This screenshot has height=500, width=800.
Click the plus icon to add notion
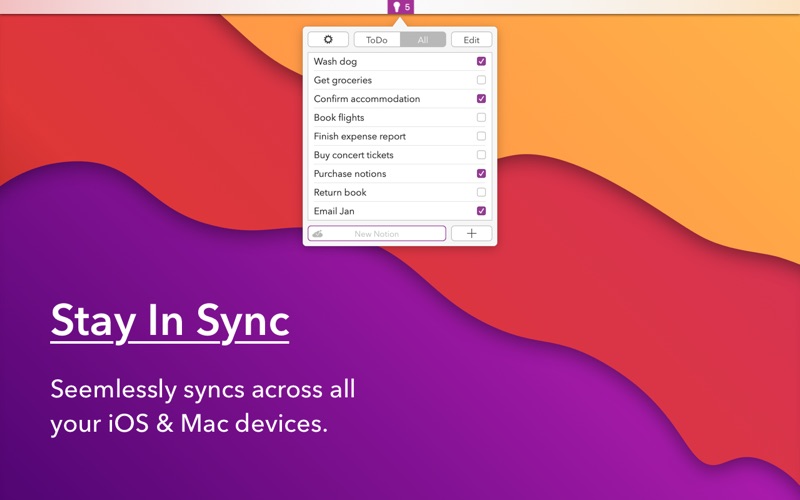(x=471, y=234)
